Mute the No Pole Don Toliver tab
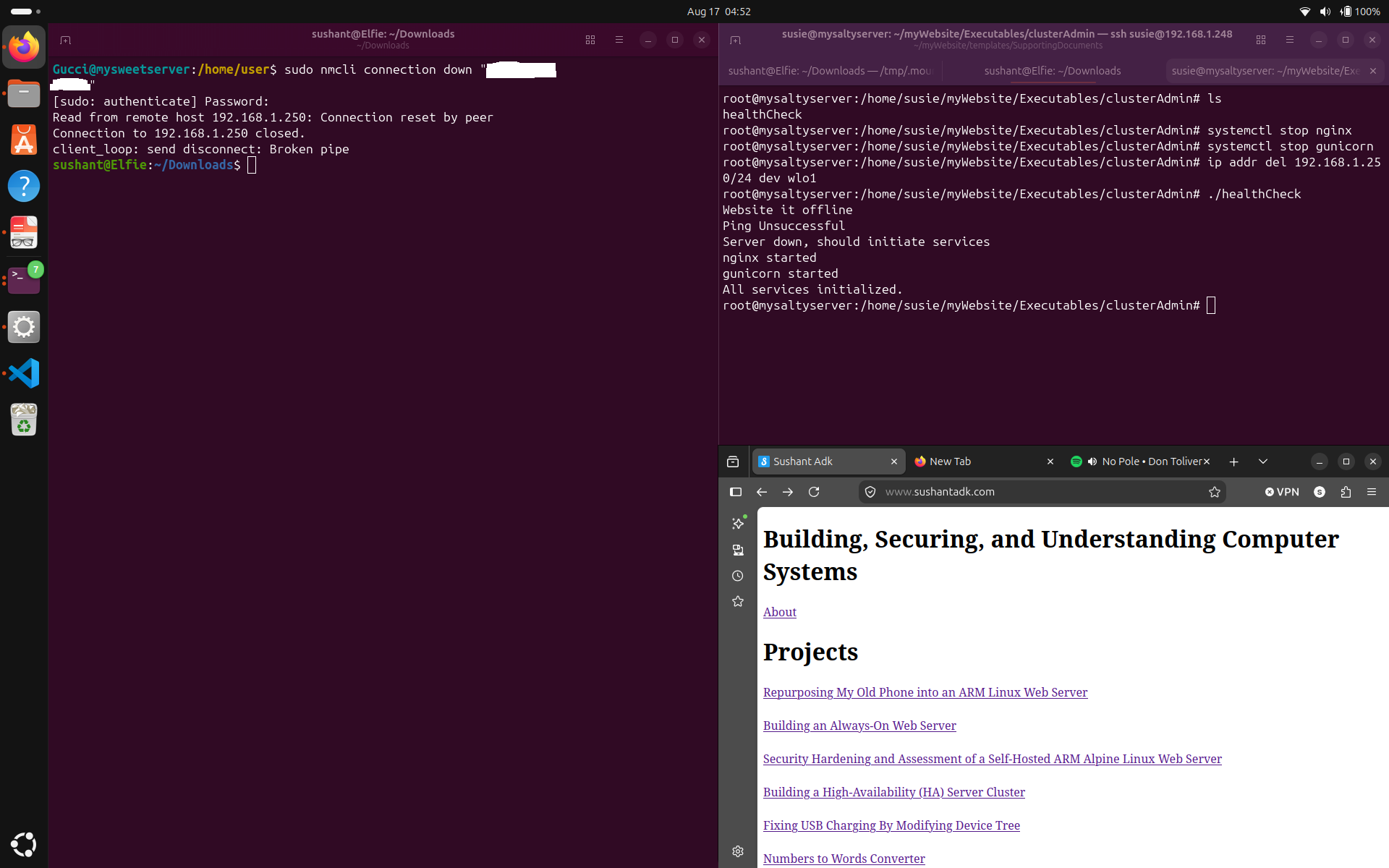Image resolution: width=1389 pixels, height=868 pixels. pyautogui.click(x=1092, y=461)
